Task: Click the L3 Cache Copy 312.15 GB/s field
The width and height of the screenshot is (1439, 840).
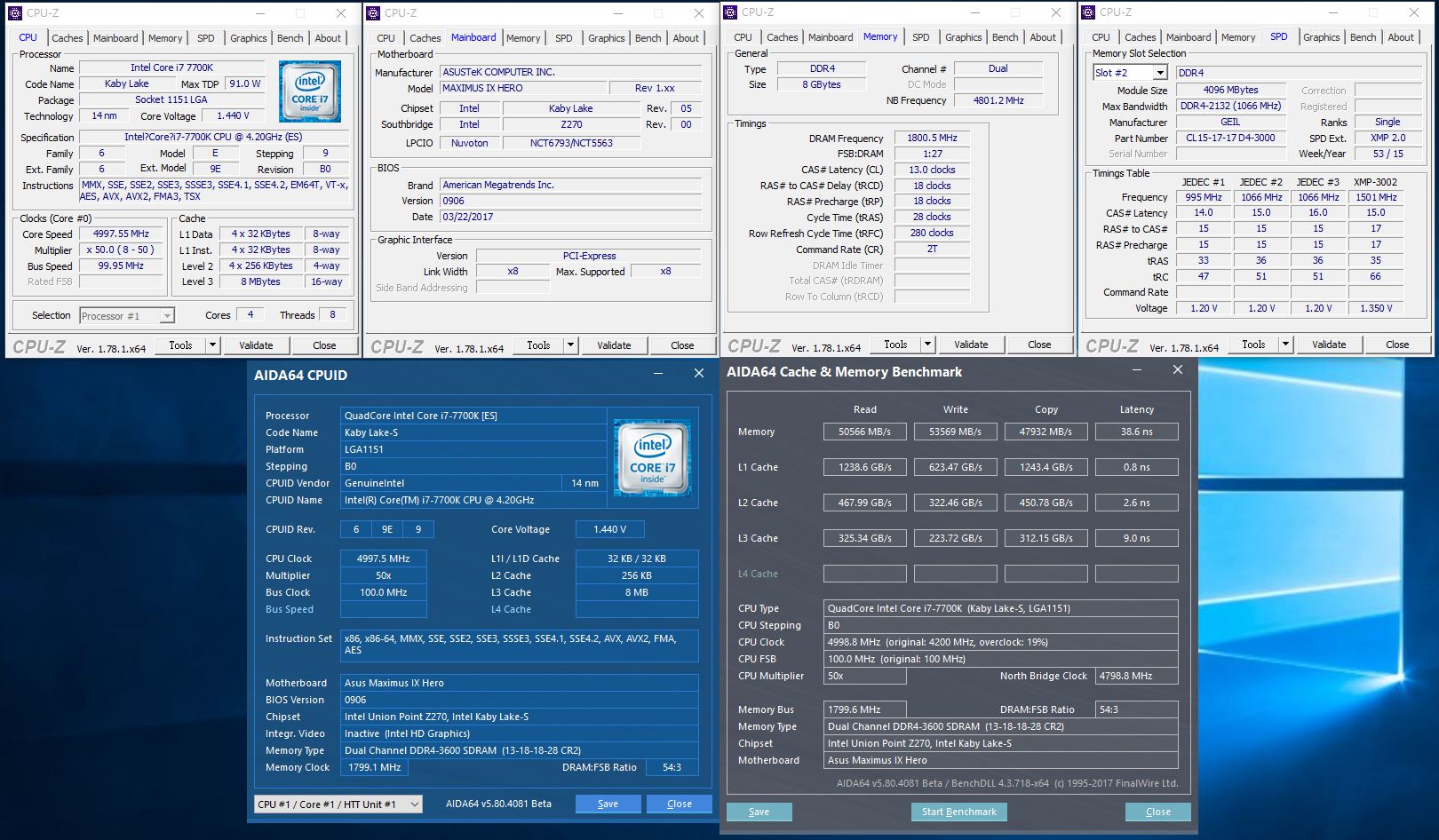Action: point(1045,538)
